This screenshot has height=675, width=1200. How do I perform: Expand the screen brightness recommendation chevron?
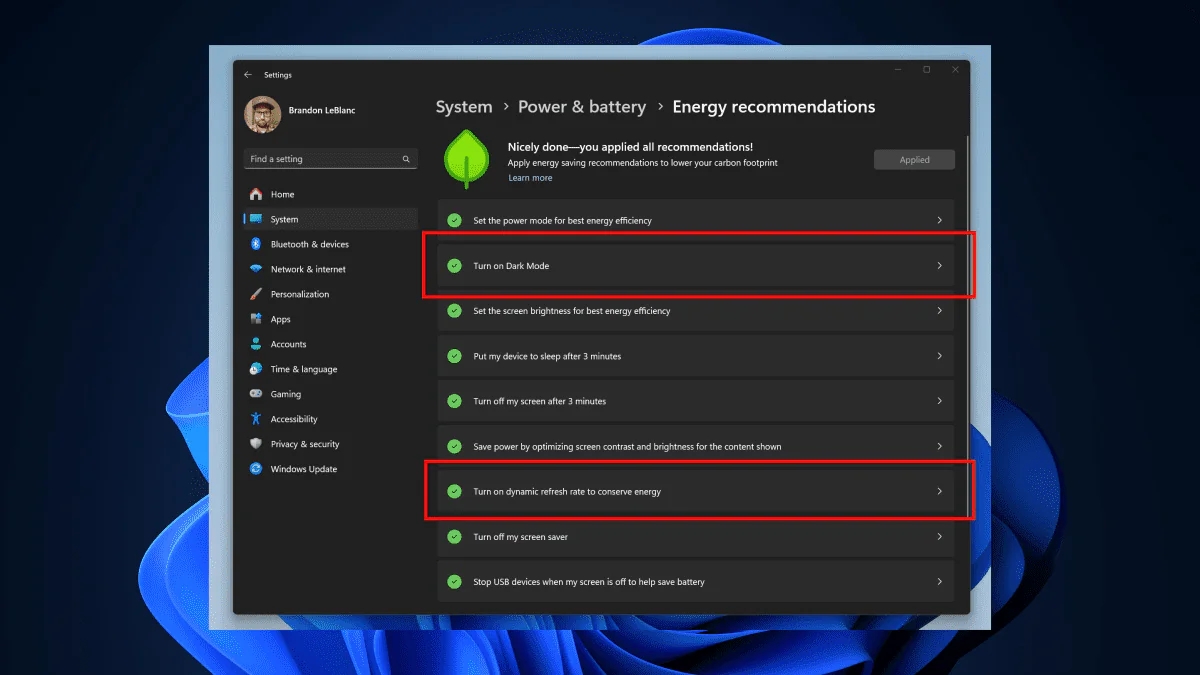coord(939,311)
